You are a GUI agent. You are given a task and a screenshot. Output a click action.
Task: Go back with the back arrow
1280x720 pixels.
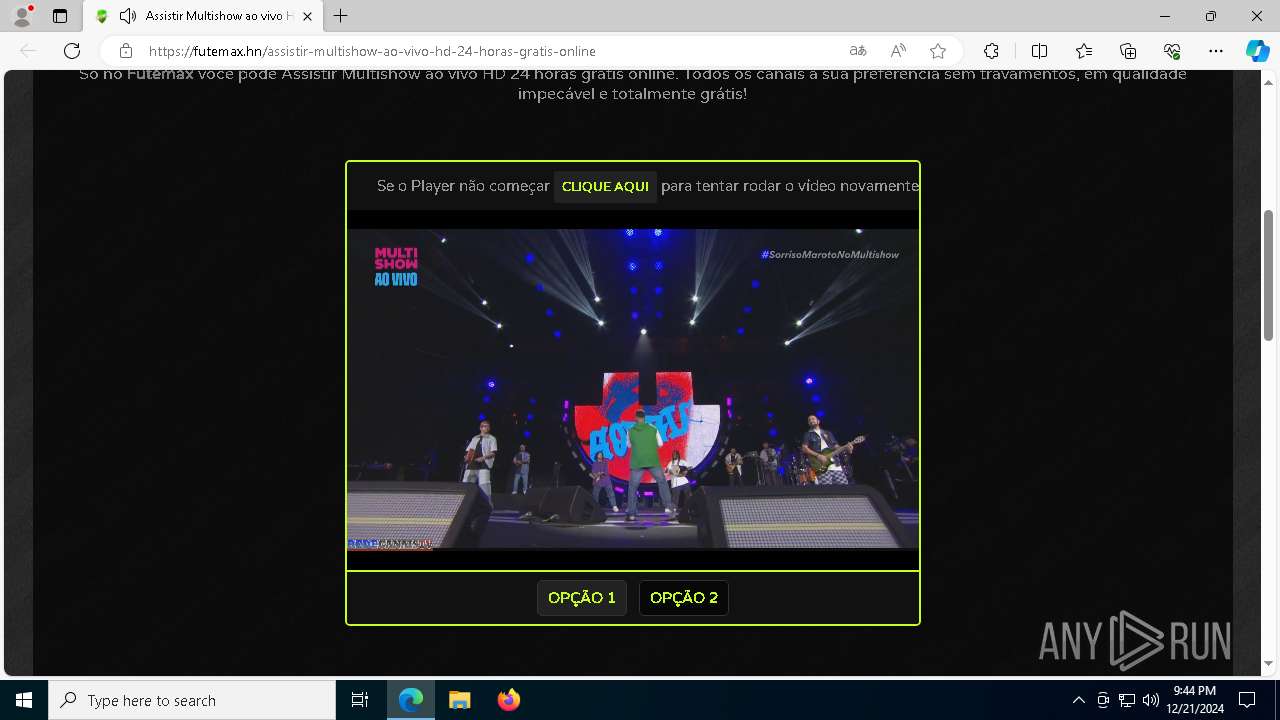pos(28,51)
